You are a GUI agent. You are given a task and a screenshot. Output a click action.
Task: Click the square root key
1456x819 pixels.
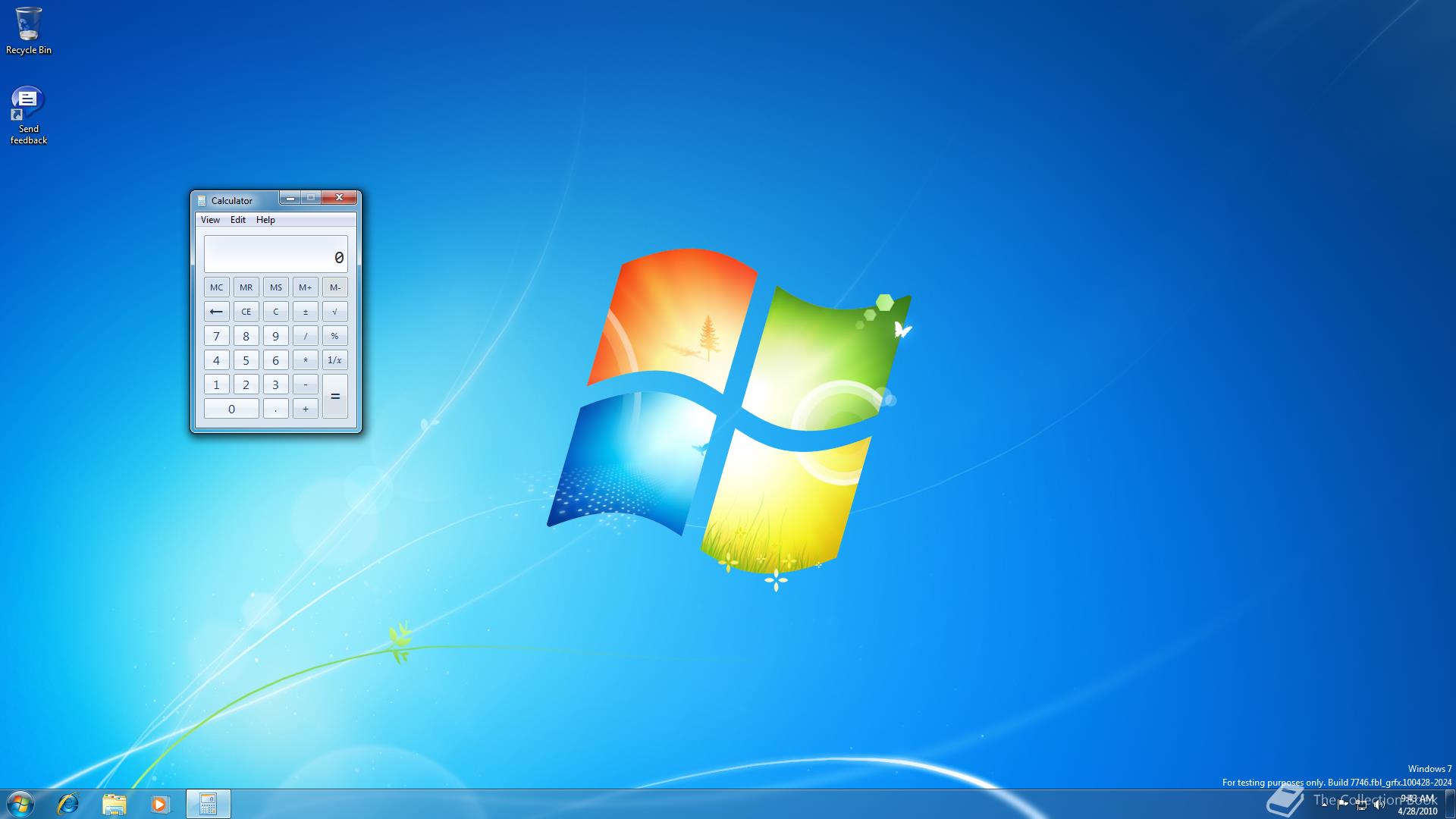click(334, 312)
